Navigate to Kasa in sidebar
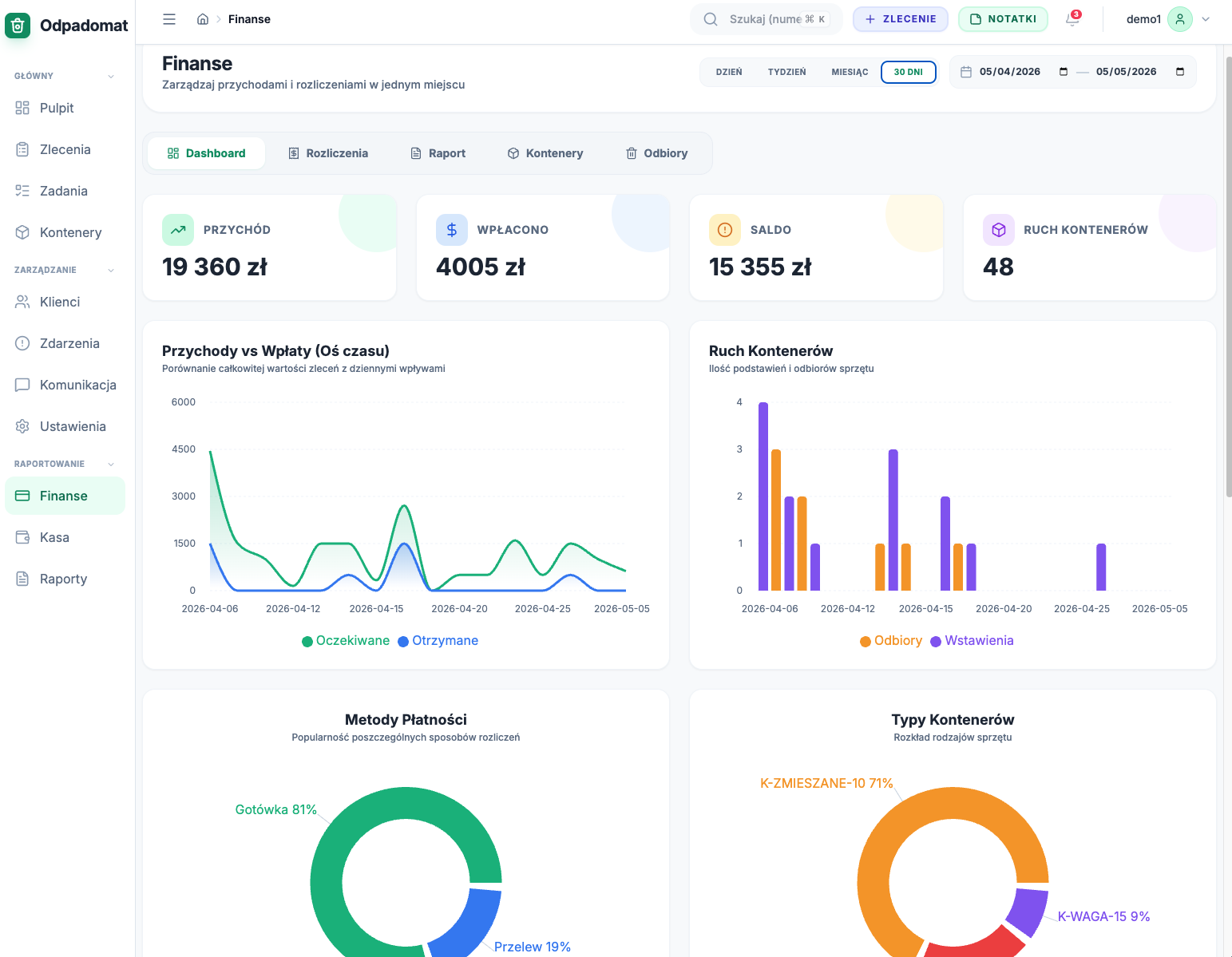Viewport: 1232px width, 957px height. coord(65,537)
